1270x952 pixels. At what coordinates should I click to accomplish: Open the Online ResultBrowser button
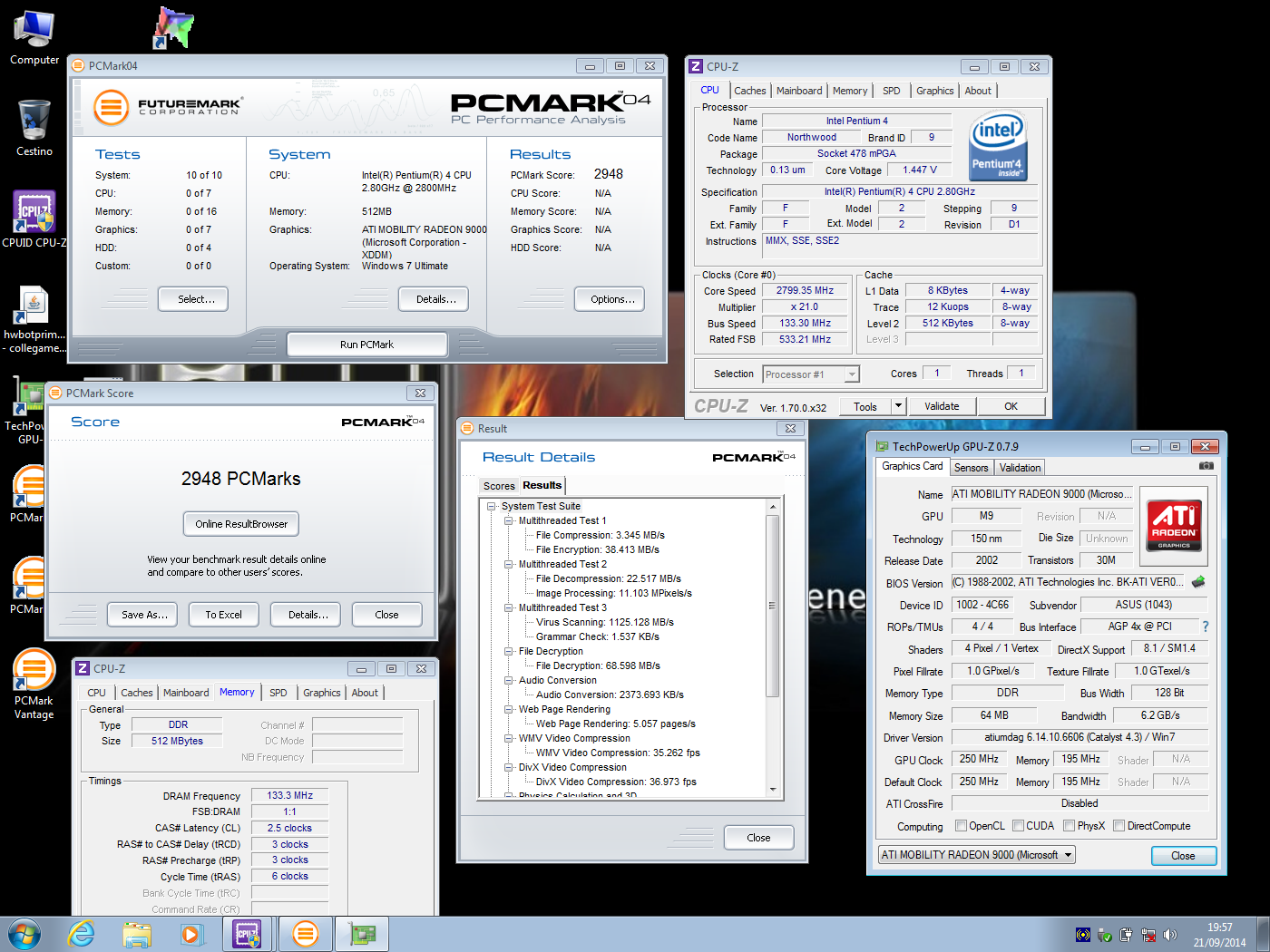(x=241, y=524)
